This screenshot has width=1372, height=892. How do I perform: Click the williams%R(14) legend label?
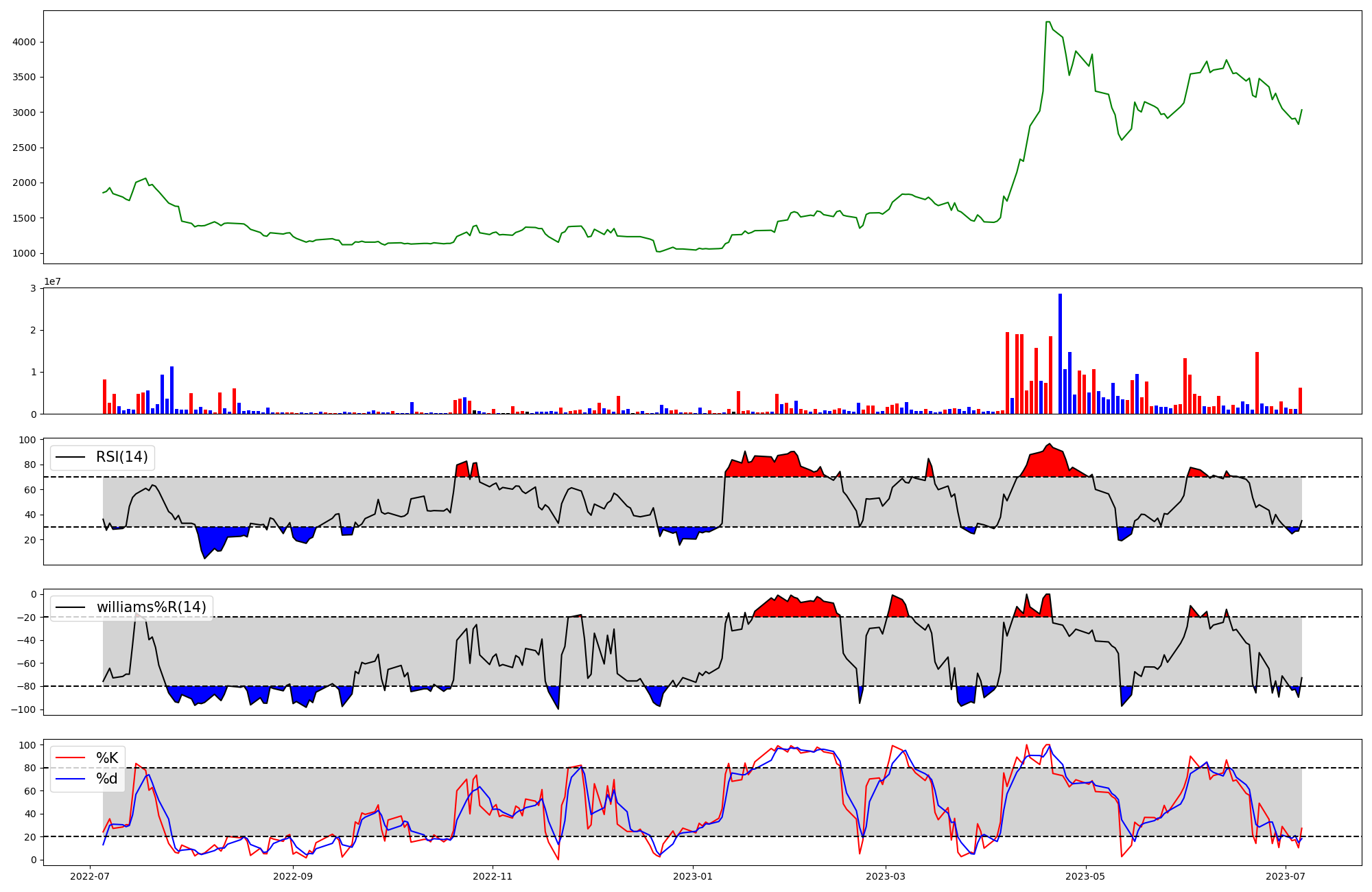click(x=151, y=607)
